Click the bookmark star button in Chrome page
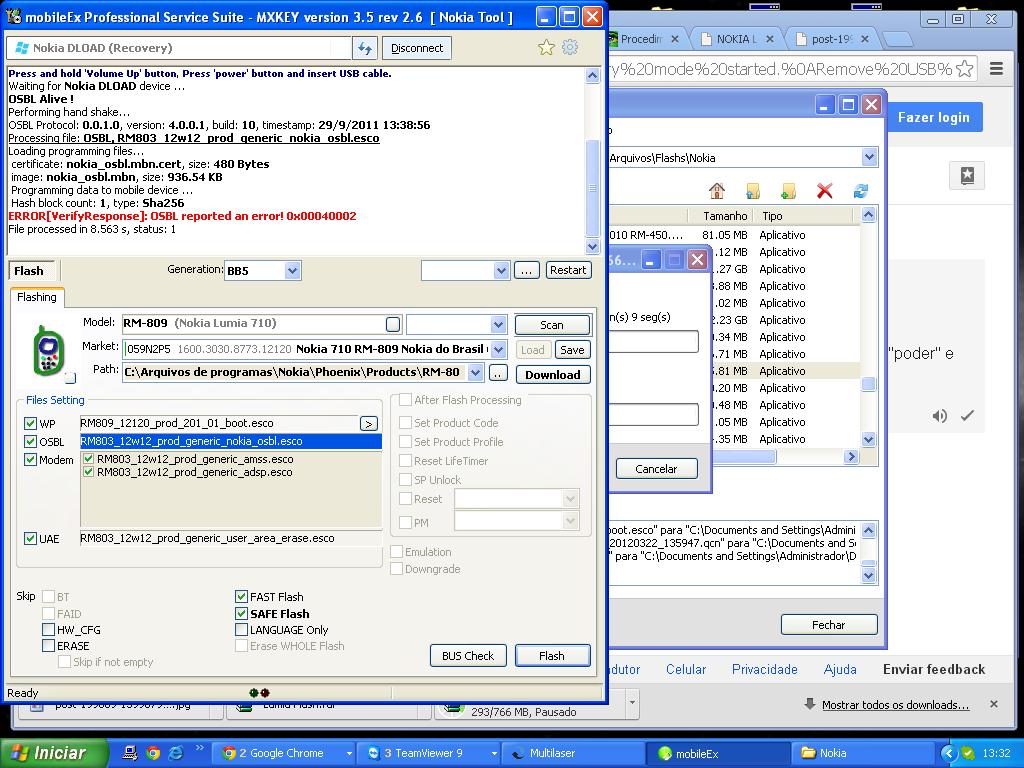Image resolution: width=1024 pixels, height=768 pixels. tap(967, 175)
